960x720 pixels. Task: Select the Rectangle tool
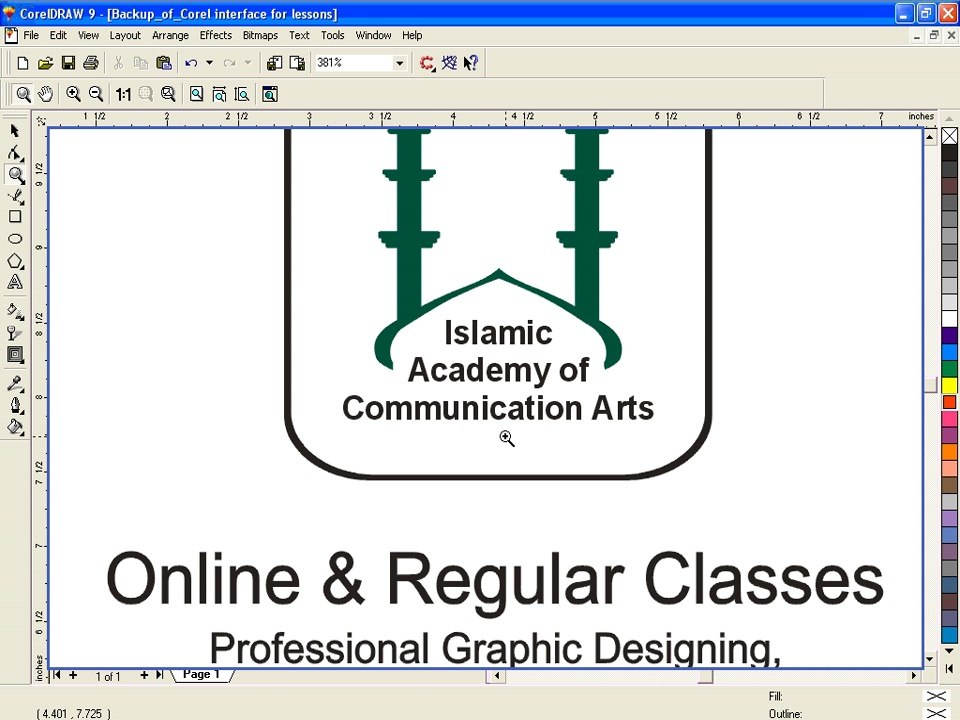[15, 217]
